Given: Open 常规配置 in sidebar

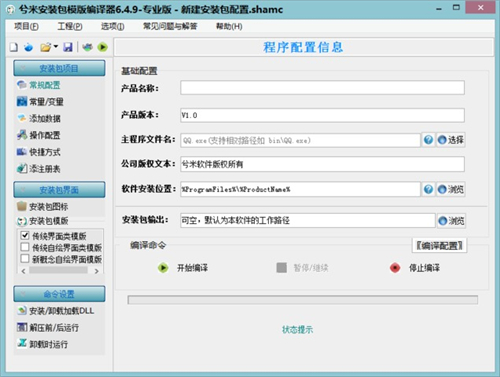Looking at the screenshot, I should tap(45, 85).
